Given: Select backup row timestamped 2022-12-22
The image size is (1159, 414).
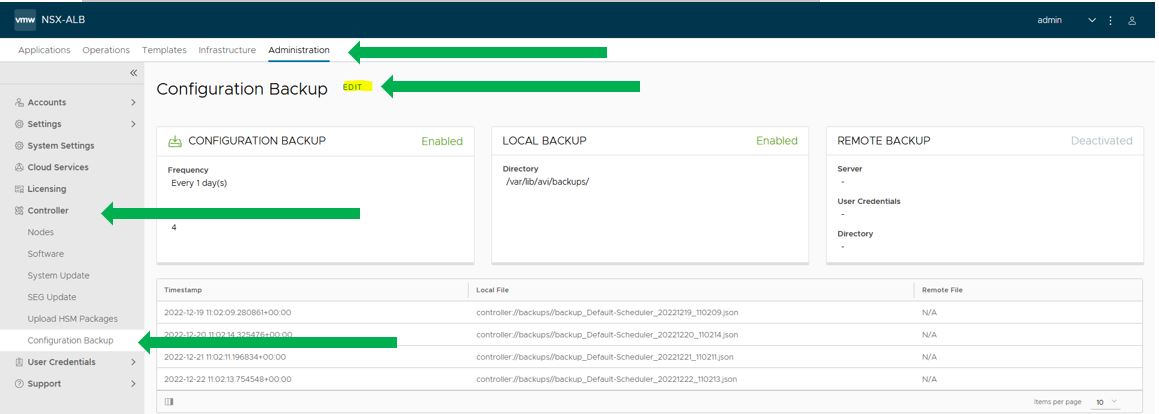Looking at the screenshot, I should [x=649, y=379].
